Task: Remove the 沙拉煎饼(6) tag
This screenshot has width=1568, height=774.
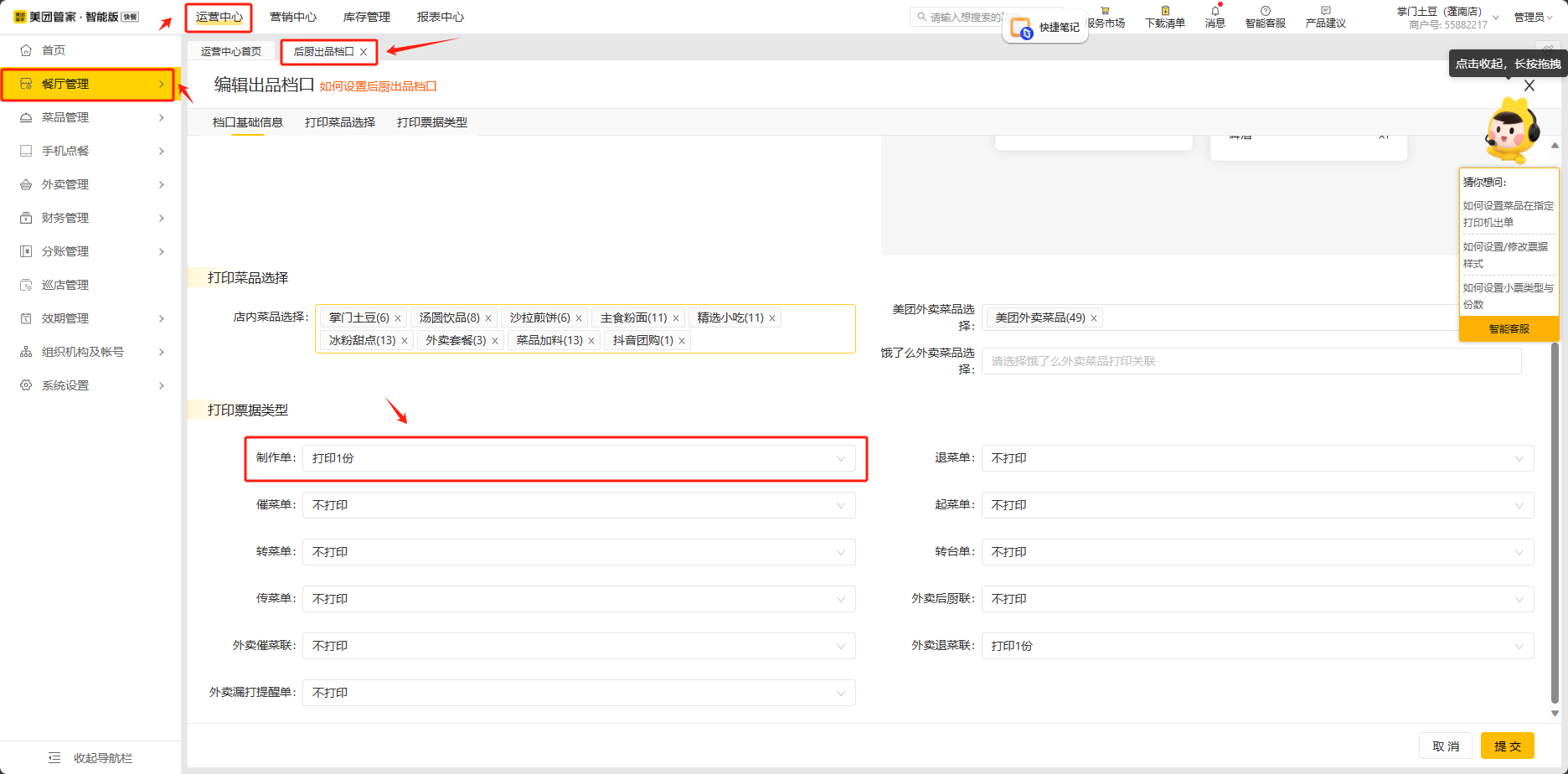Action: coord(579,318)
